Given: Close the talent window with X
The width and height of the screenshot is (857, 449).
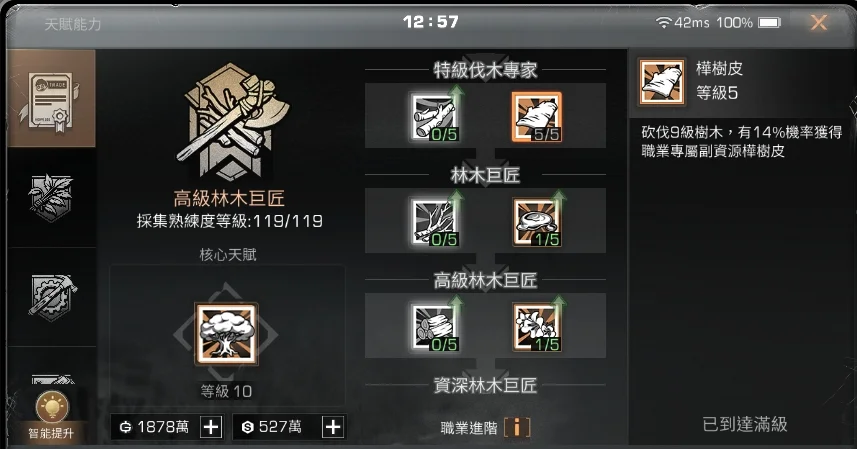Looking at the screenshot, I should point(818,22).
